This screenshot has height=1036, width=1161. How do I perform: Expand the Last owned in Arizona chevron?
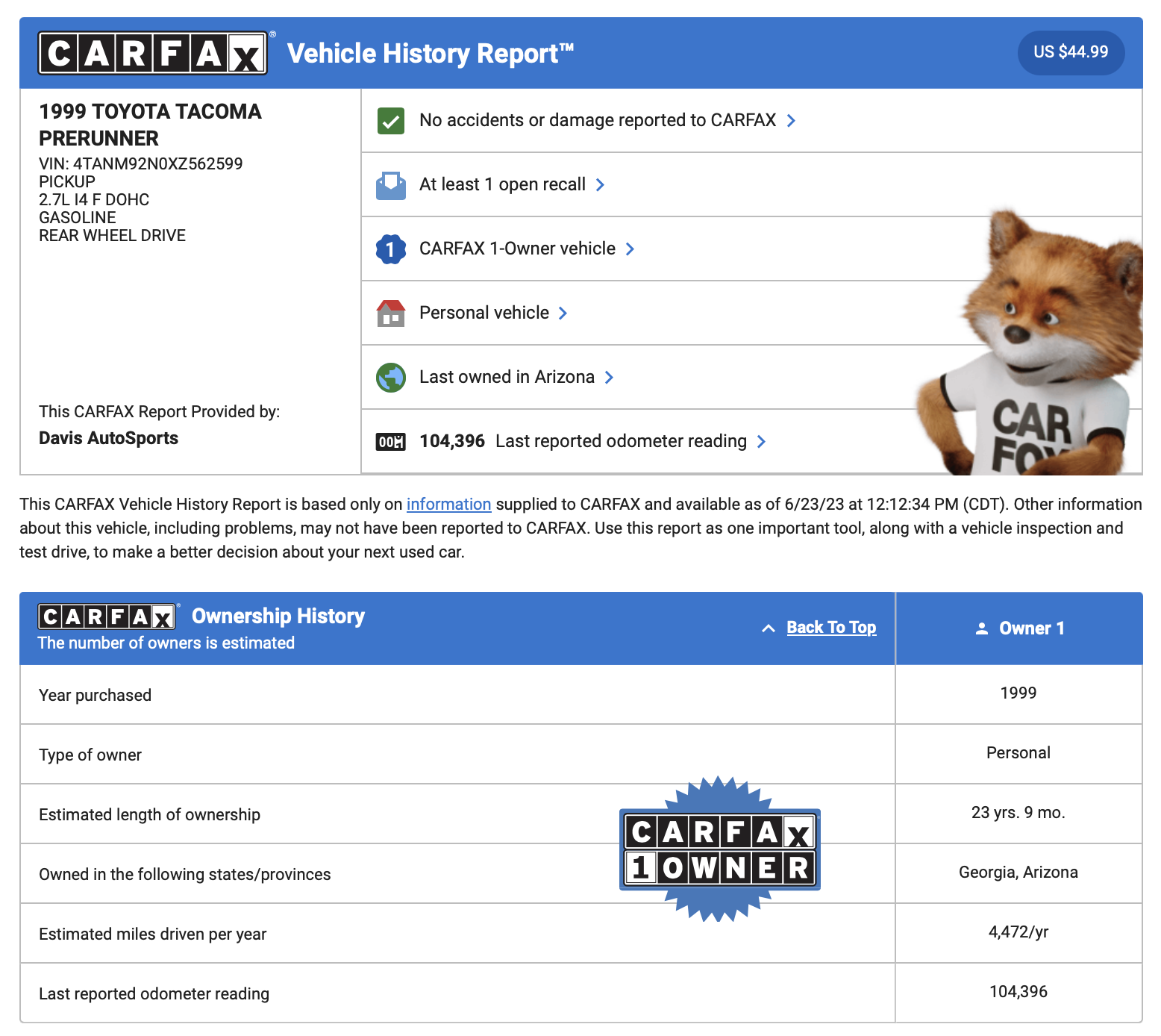pos(609,377)
